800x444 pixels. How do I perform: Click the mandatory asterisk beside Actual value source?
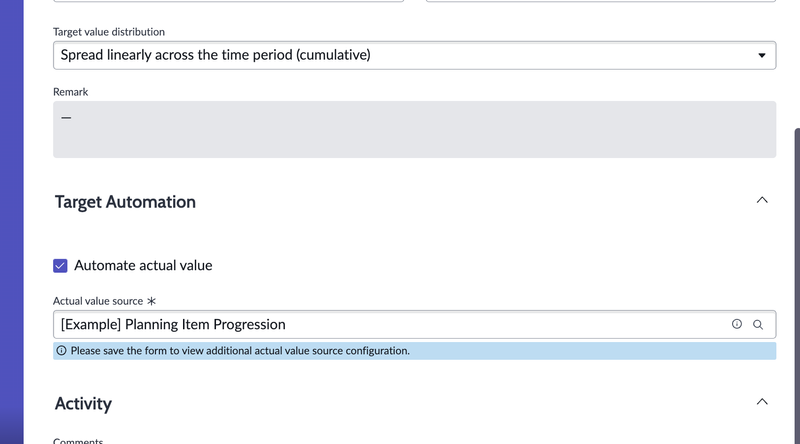[x=151, y=300]
